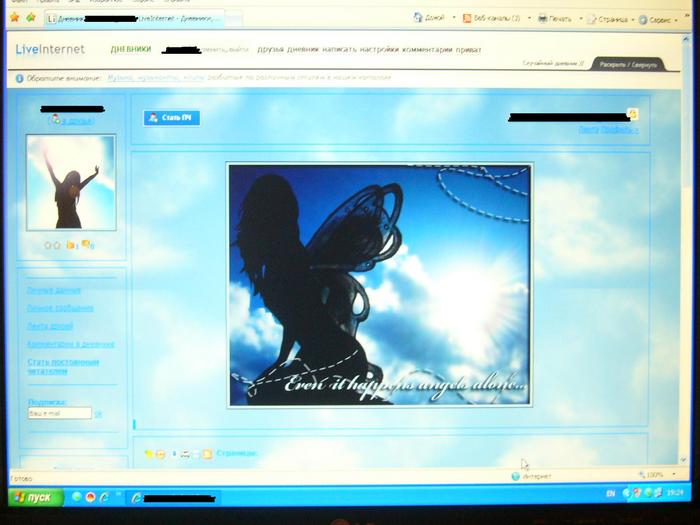The height and width of the screenshot is (525, 700).
Task: Click the smiley-face icon below the post
Action: coord(161,454)
